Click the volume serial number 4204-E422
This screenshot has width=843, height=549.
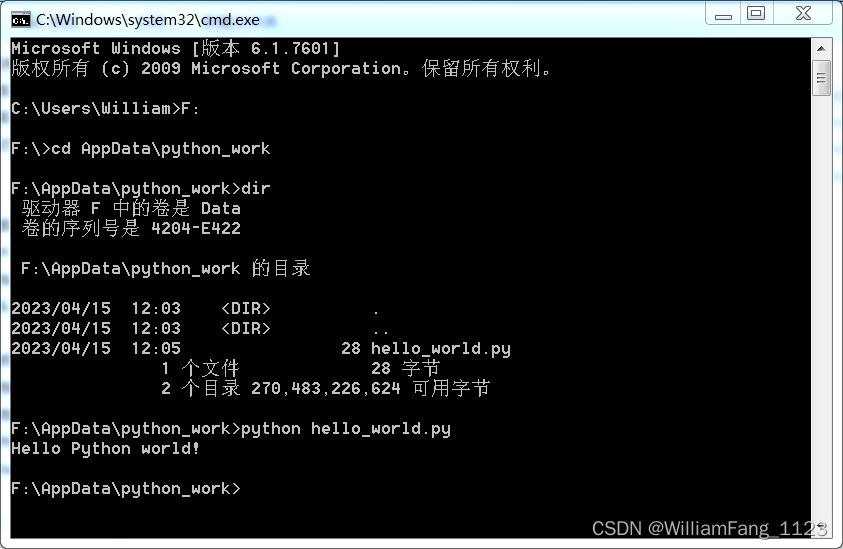point(196,229)
